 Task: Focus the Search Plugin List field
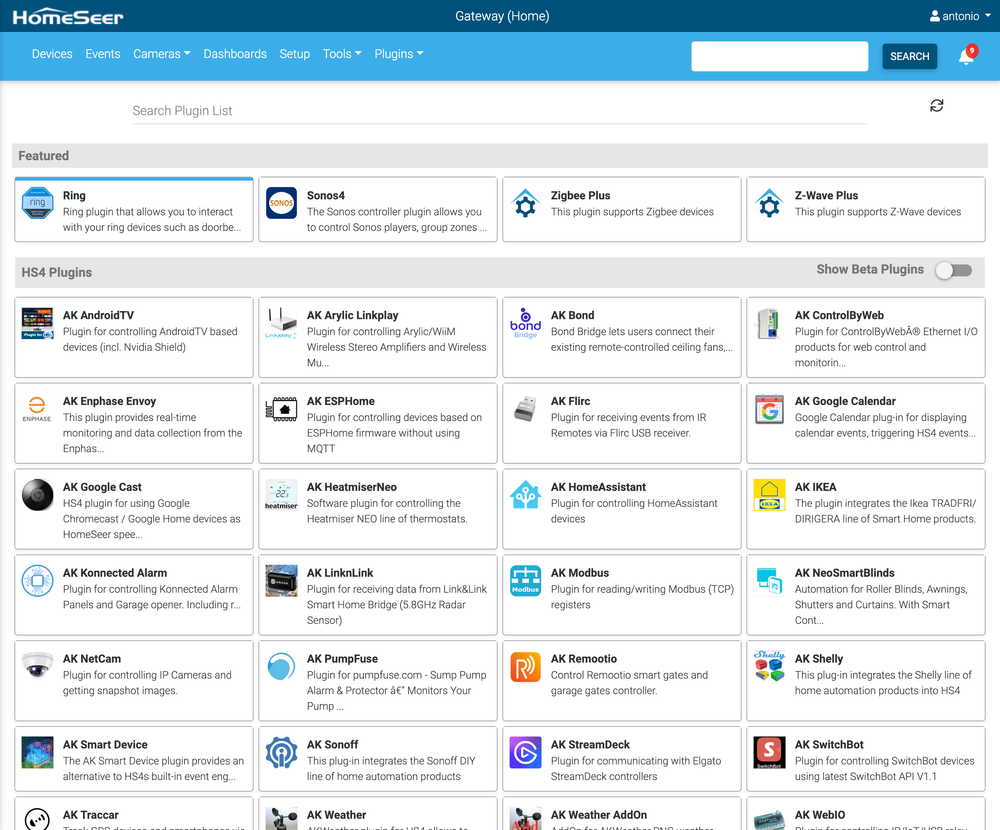[499, 111]
